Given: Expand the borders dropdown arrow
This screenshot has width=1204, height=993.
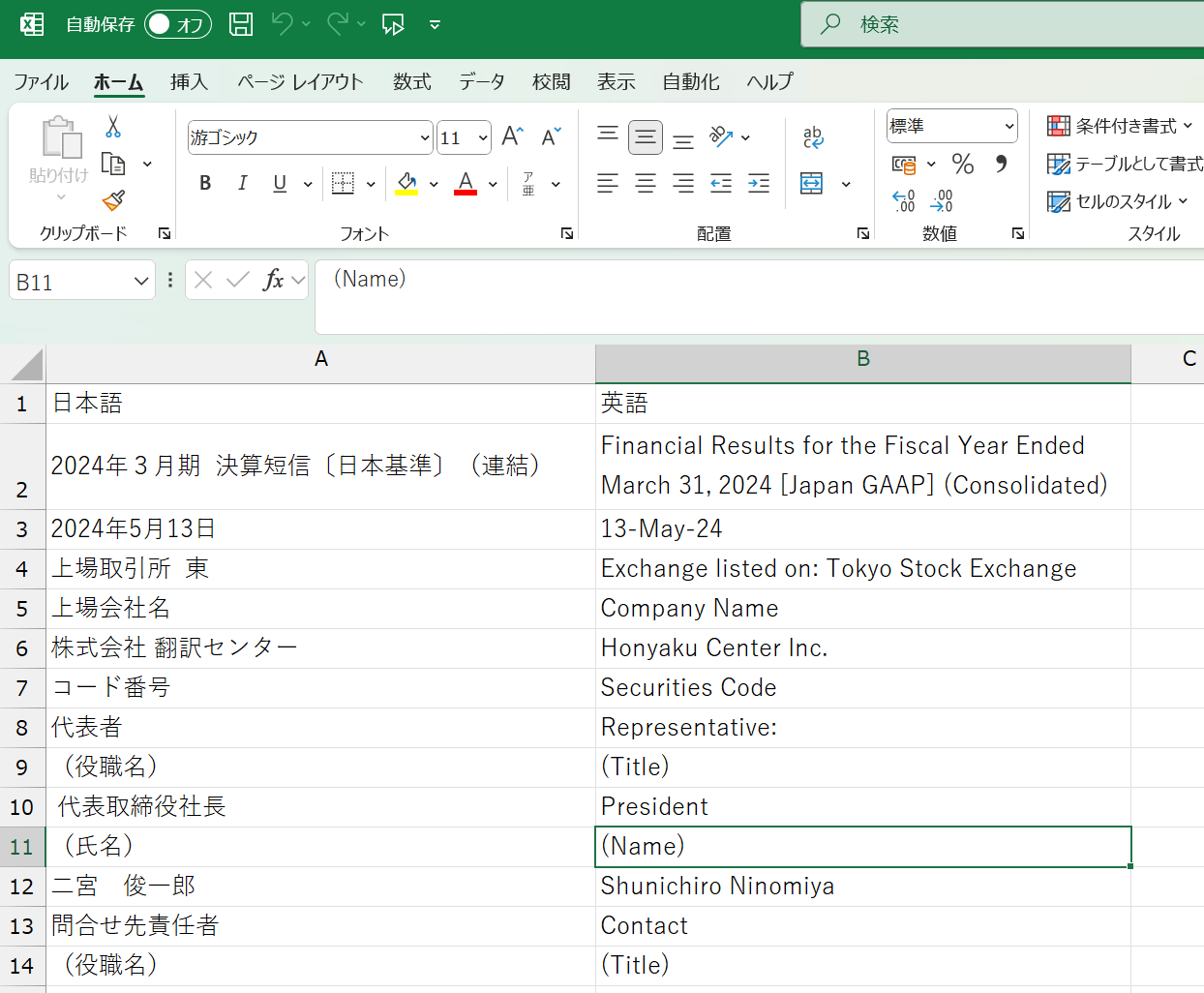Looking at the screenshot, I should point(371,183).
